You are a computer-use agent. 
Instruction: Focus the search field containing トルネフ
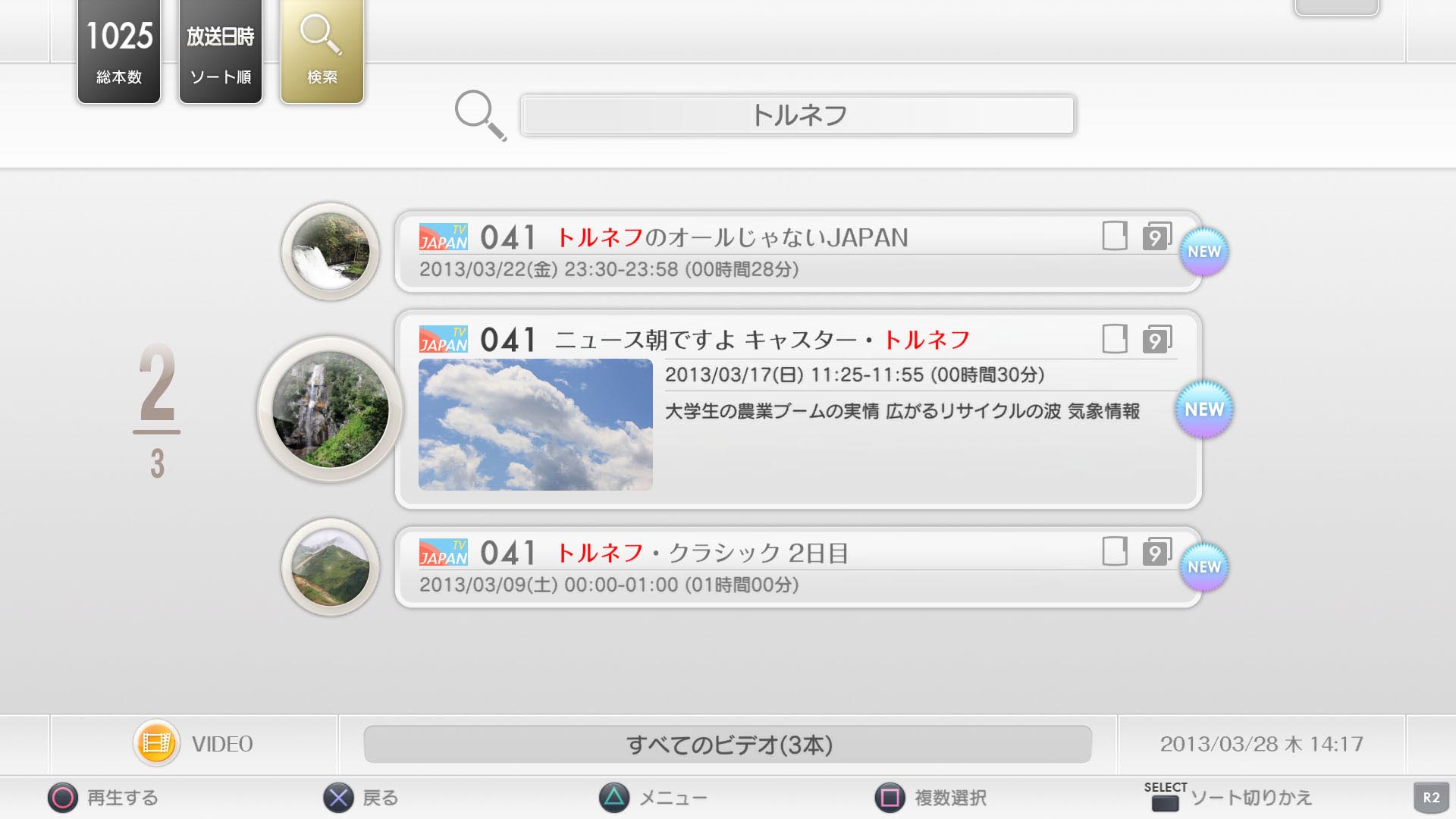point(798,115)
